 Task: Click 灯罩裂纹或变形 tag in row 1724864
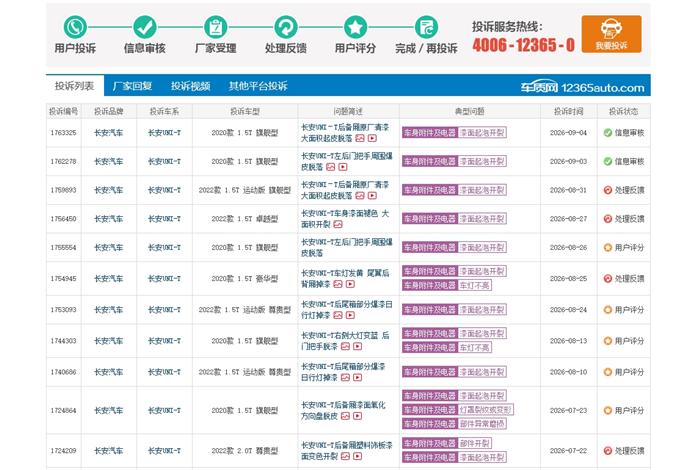[486, 410]
